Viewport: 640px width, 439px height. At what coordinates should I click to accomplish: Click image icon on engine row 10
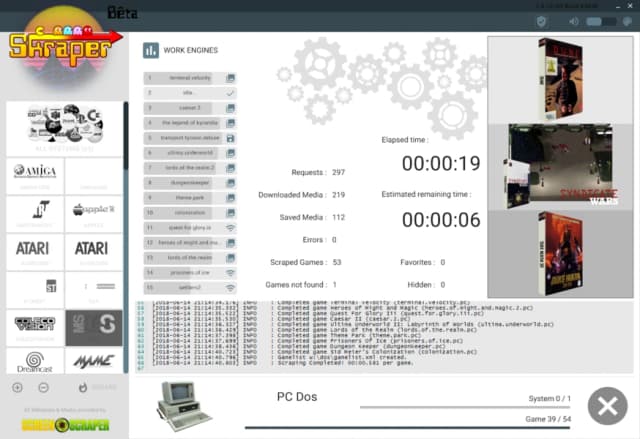click(230, 213)
